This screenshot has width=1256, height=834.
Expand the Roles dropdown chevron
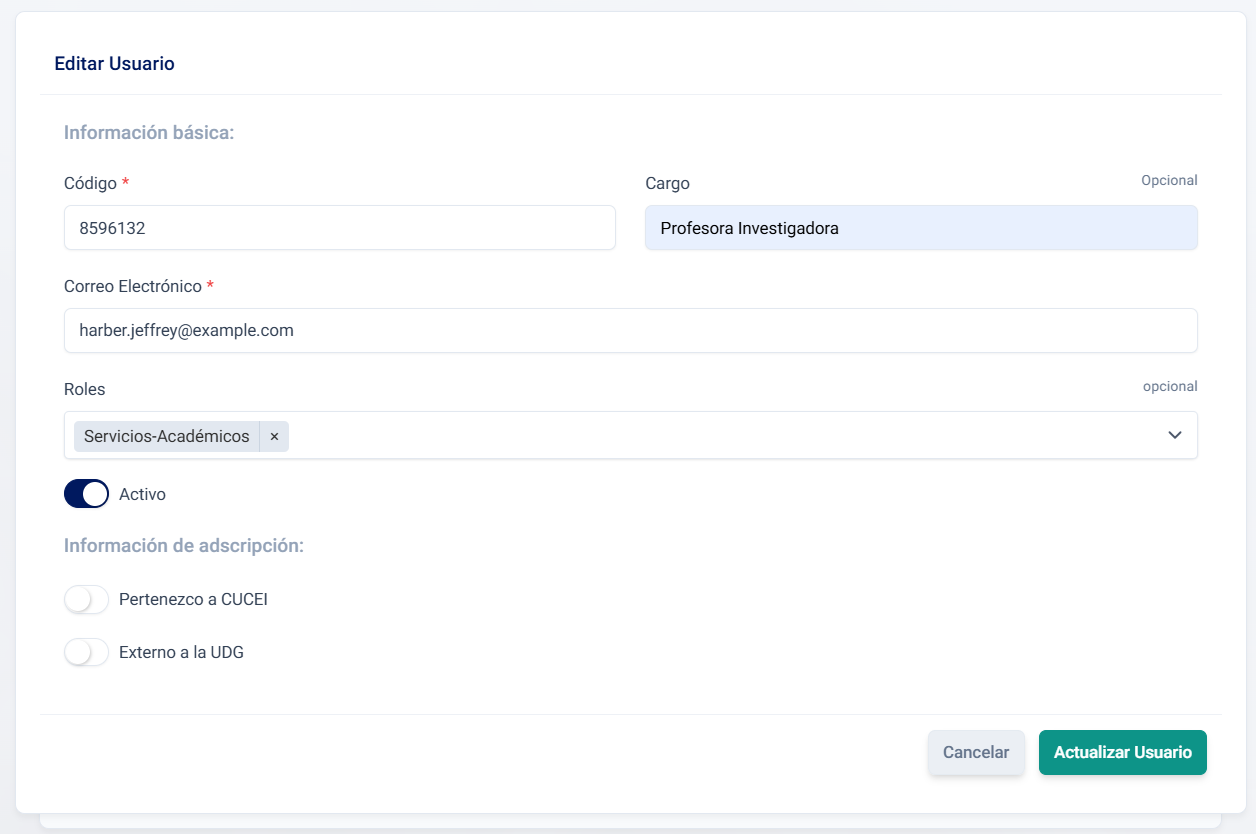1175,435
